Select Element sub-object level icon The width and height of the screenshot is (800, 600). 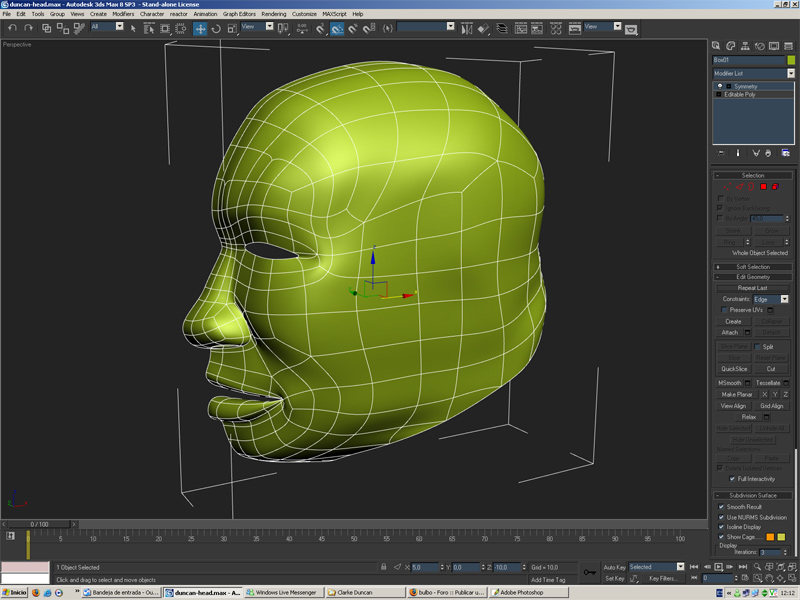click(x=776, y=187)
